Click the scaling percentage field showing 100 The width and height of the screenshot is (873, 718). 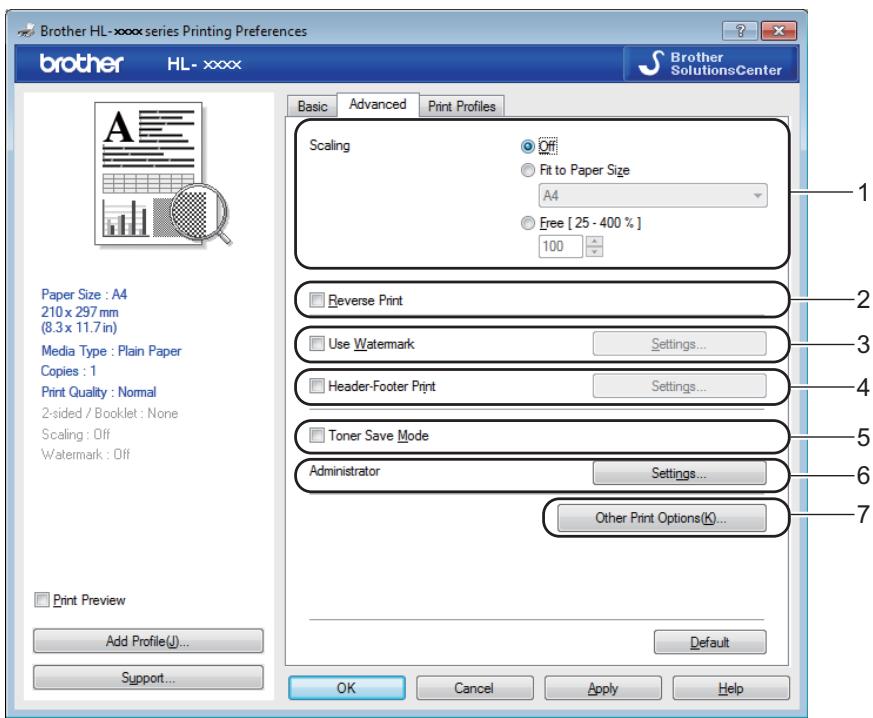pyautogui.click(x=561, y=246)
